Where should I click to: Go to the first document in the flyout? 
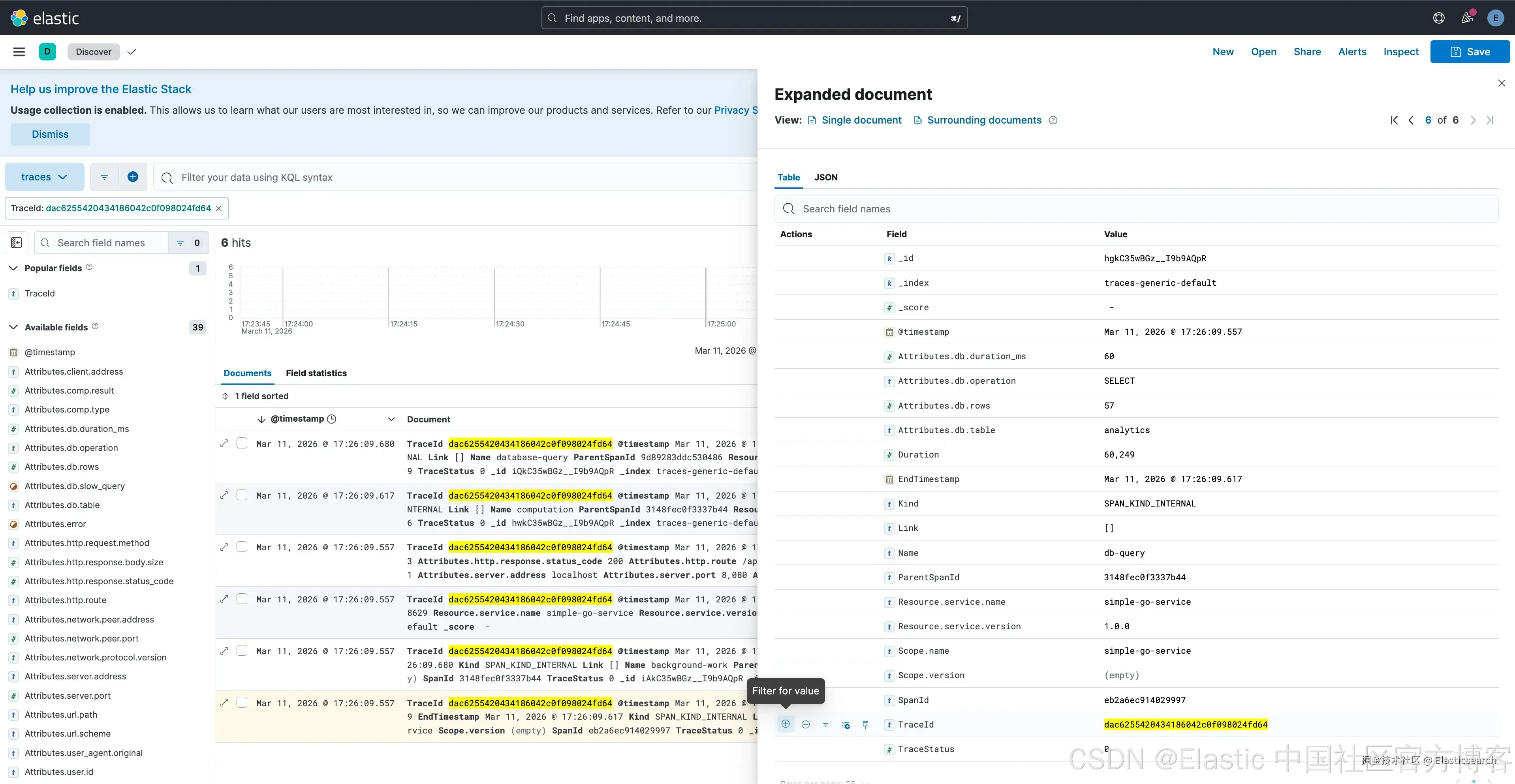[x=1394, y=120]
